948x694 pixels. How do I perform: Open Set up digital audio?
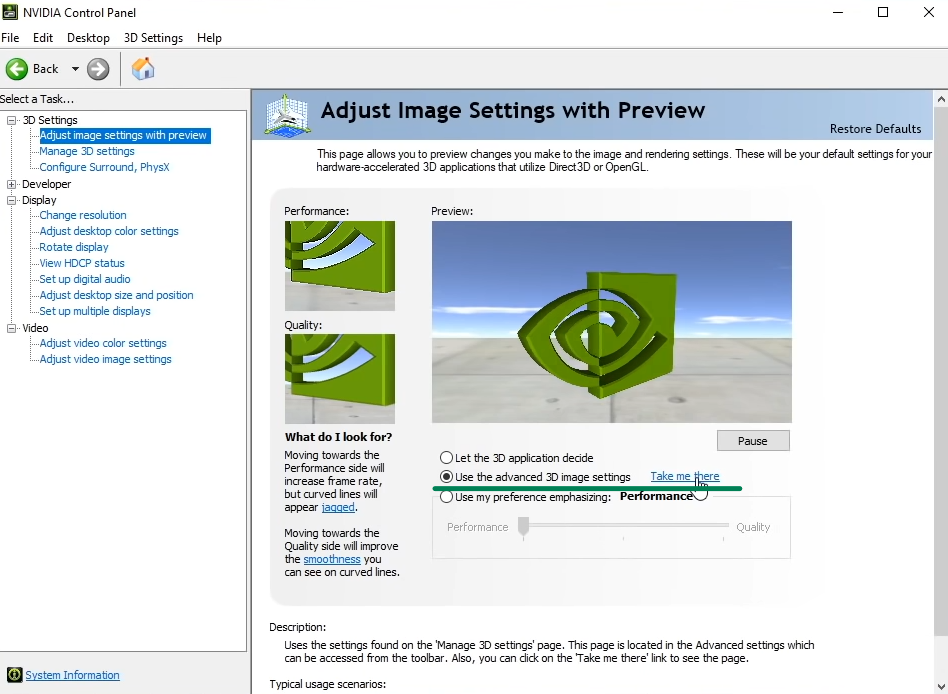(x=85, y=279)
